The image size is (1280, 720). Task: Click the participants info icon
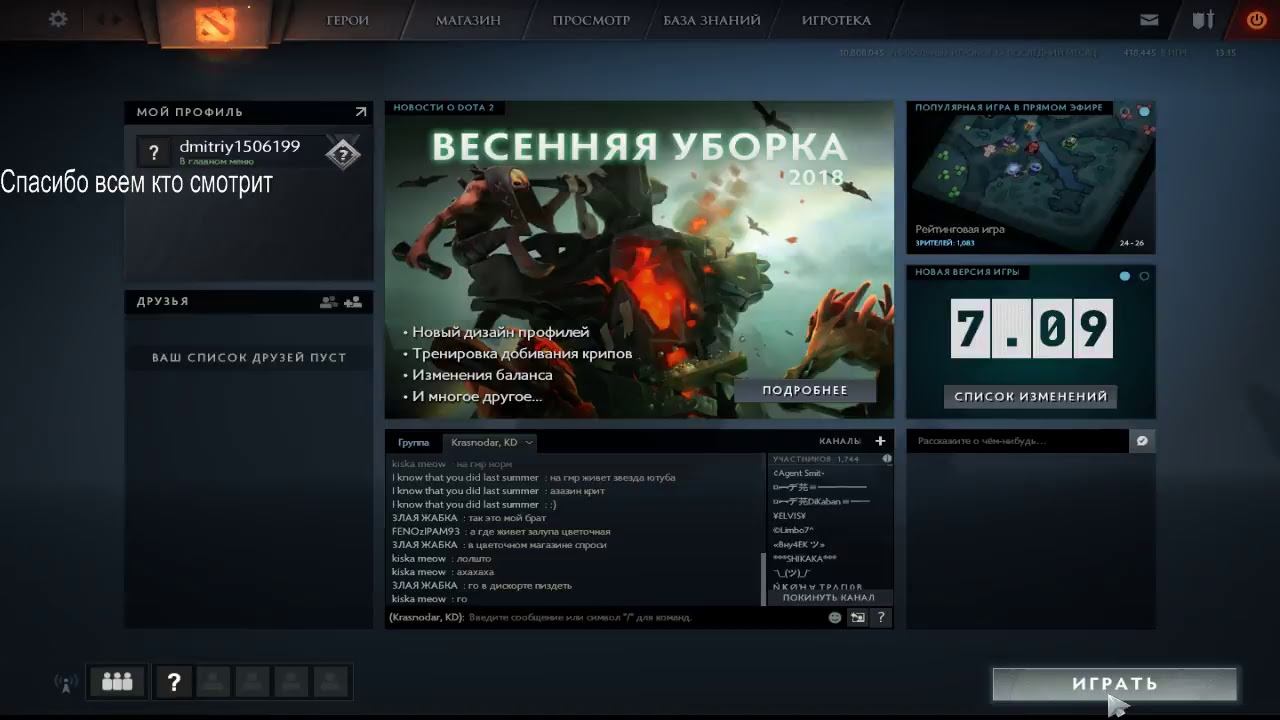(887, 459)
